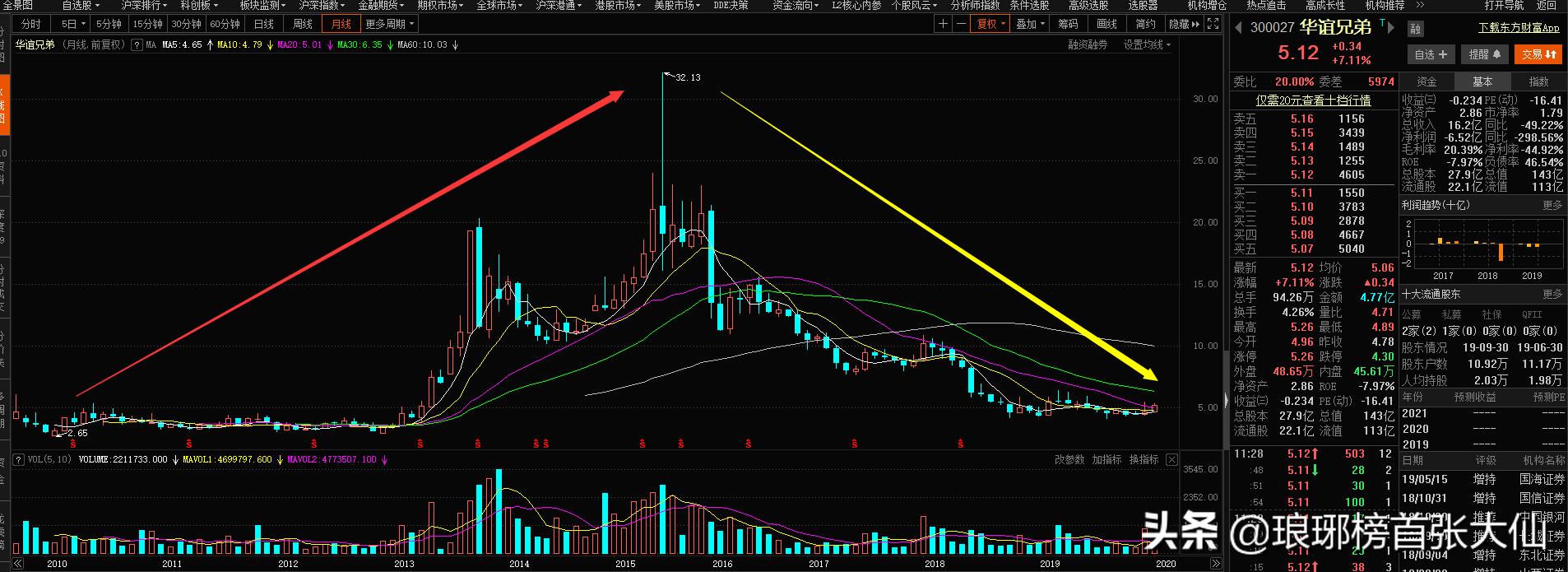This screenshot has height=572, width=1568.
Task: Toggle 隐藏 to hide side panel
Action: (1183, 24)
